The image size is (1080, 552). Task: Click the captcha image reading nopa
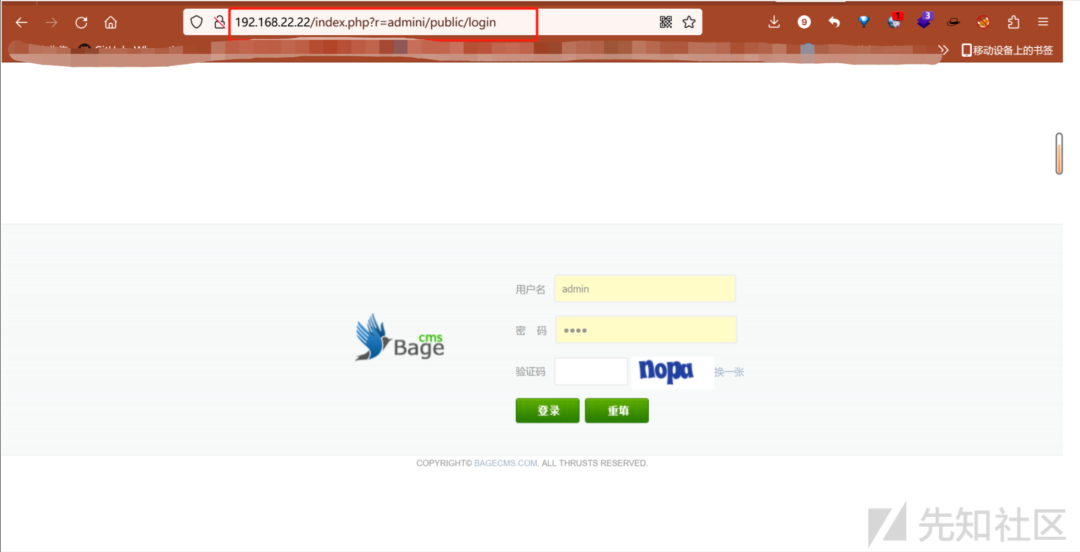click(x=672, y=372)
